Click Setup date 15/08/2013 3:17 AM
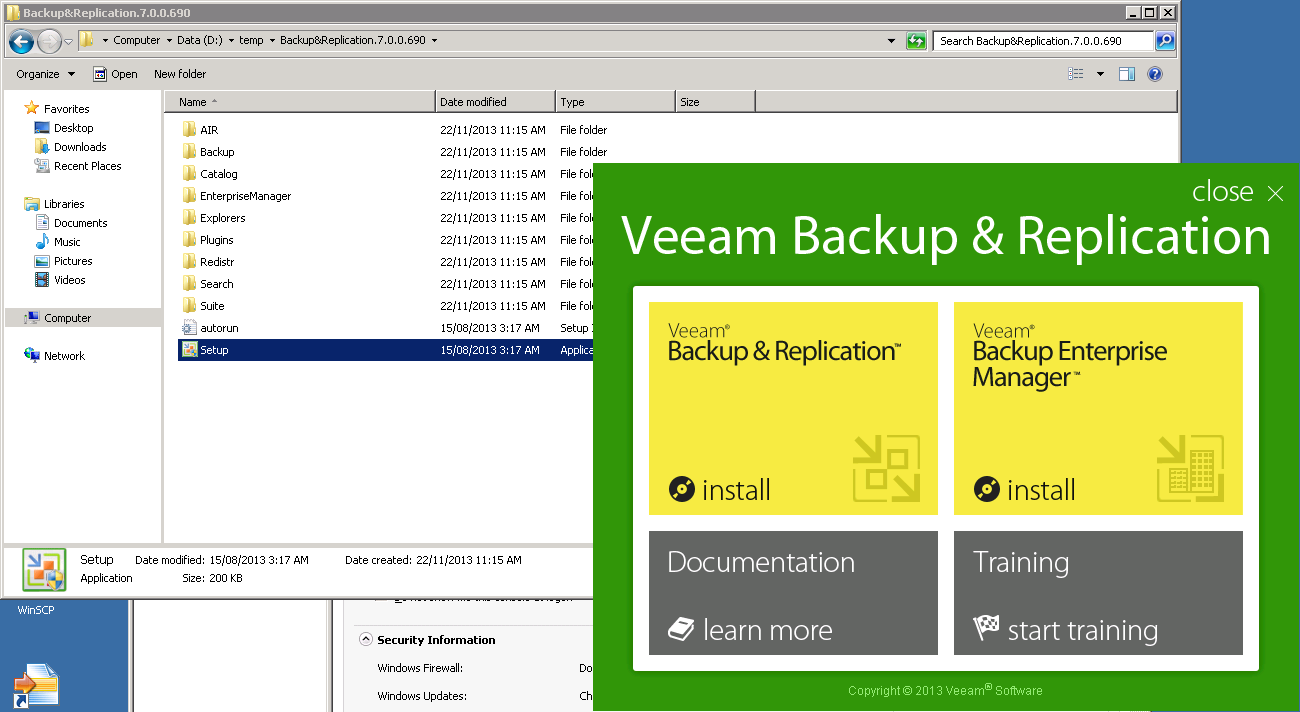Image resolution: width=1300 pixels, height=712 pixels. 490,350
